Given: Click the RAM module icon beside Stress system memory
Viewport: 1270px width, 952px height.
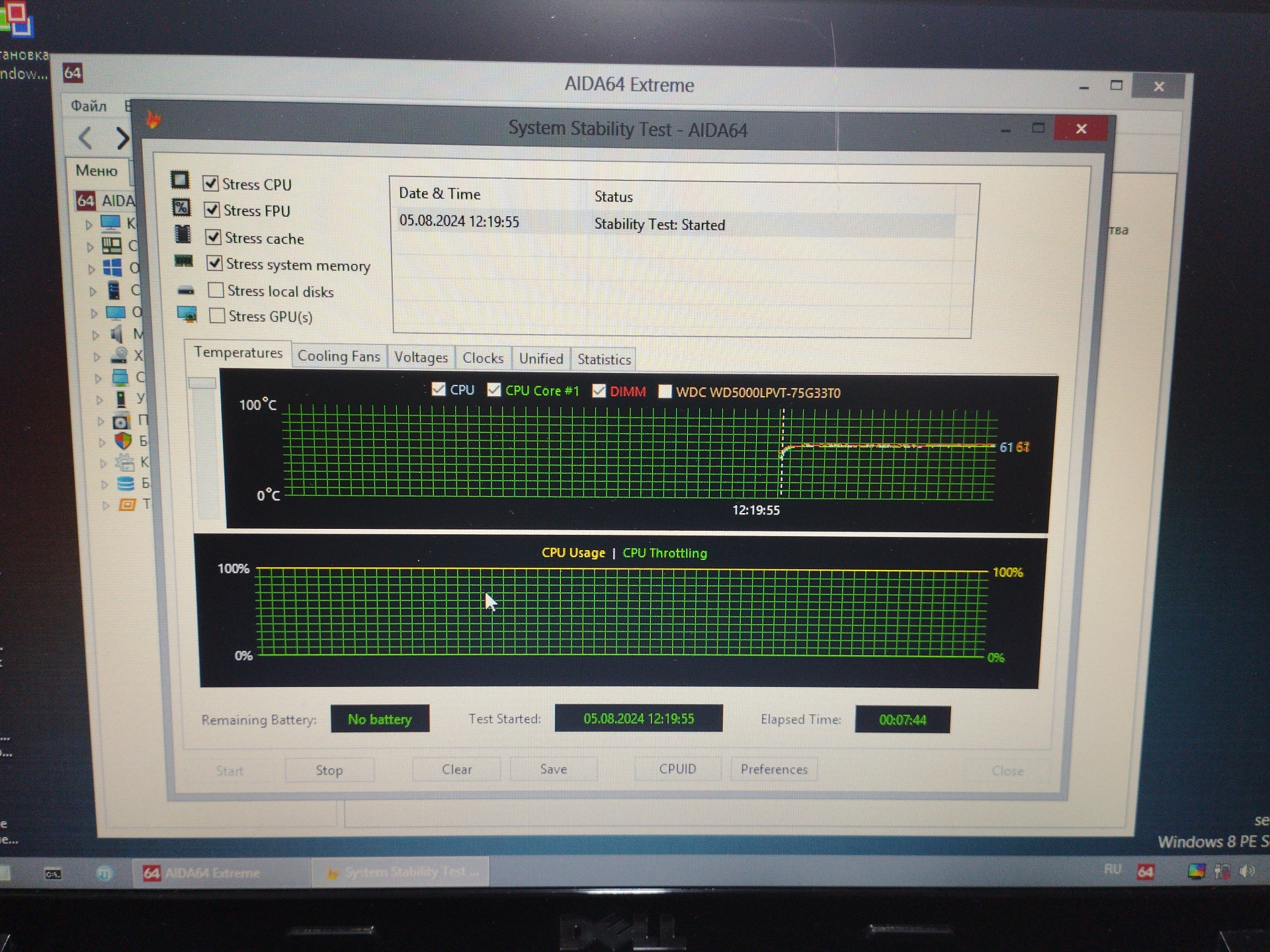Looking at the screenshot, I should pos(183,262).
